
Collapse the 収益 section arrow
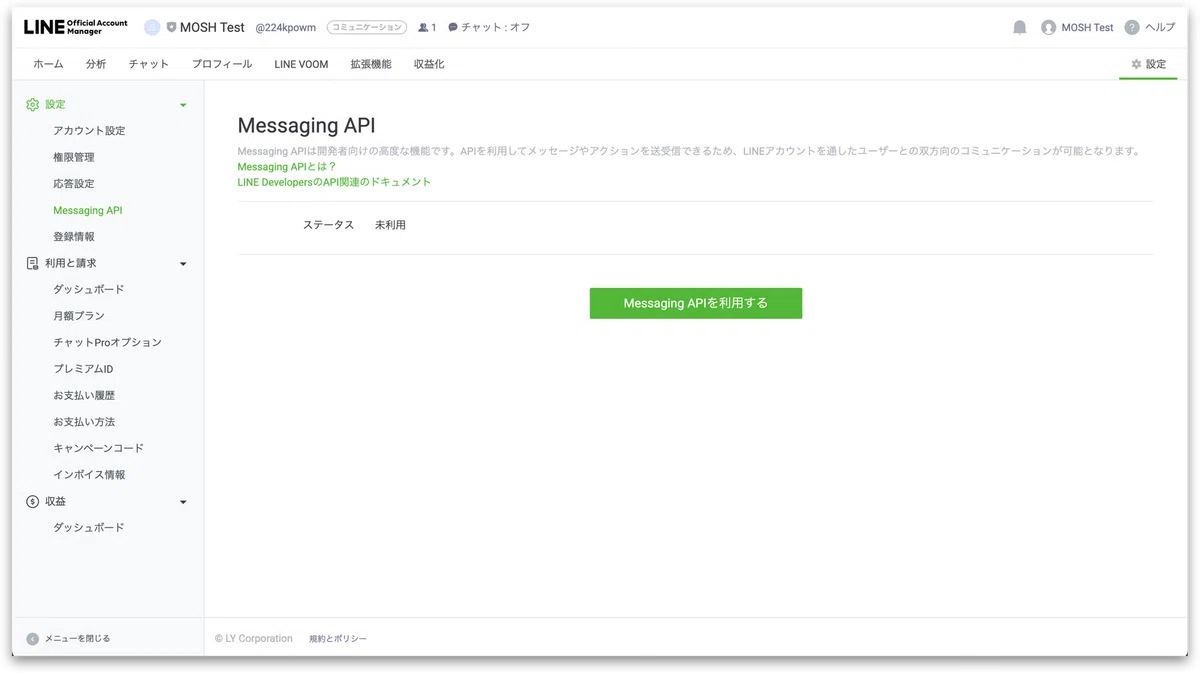pos(183,502)
